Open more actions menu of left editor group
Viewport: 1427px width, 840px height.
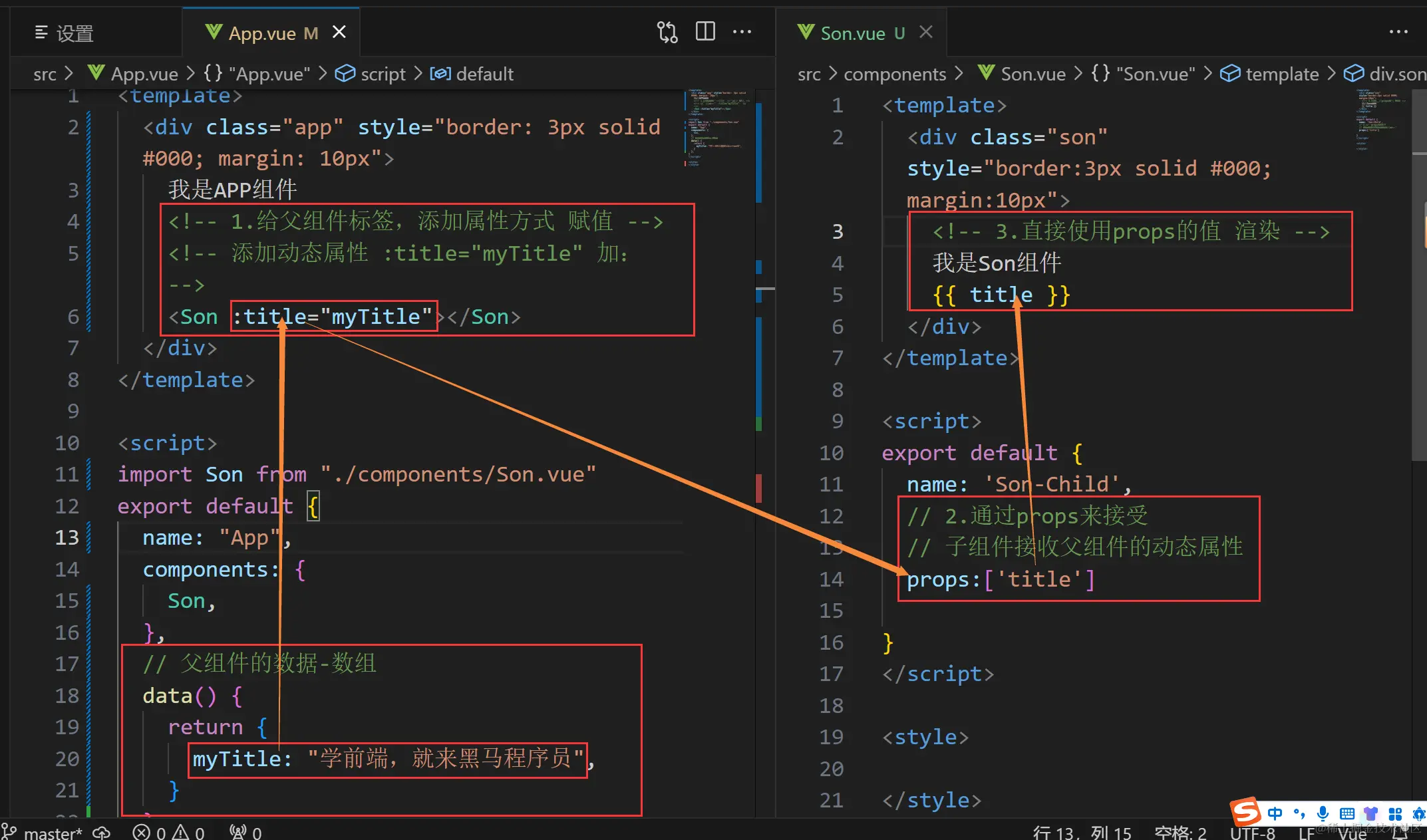[742, 31]
